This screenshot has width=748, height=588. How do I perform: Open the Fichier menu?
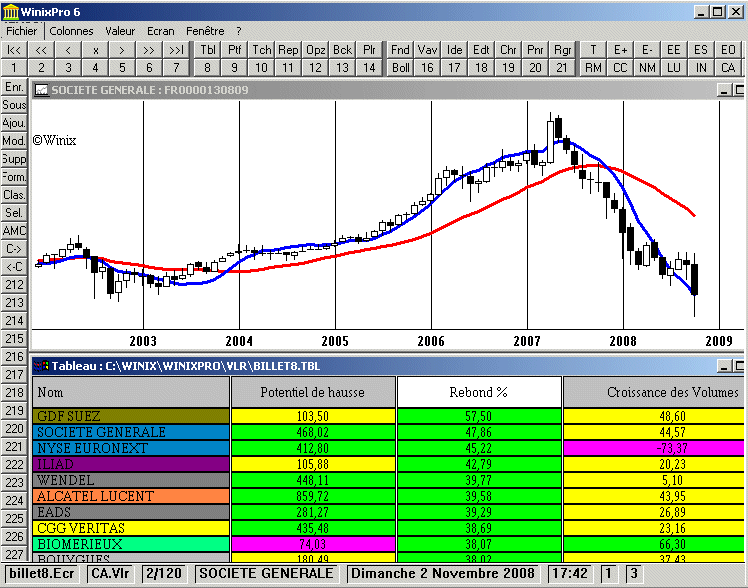(x=21, y=31)
